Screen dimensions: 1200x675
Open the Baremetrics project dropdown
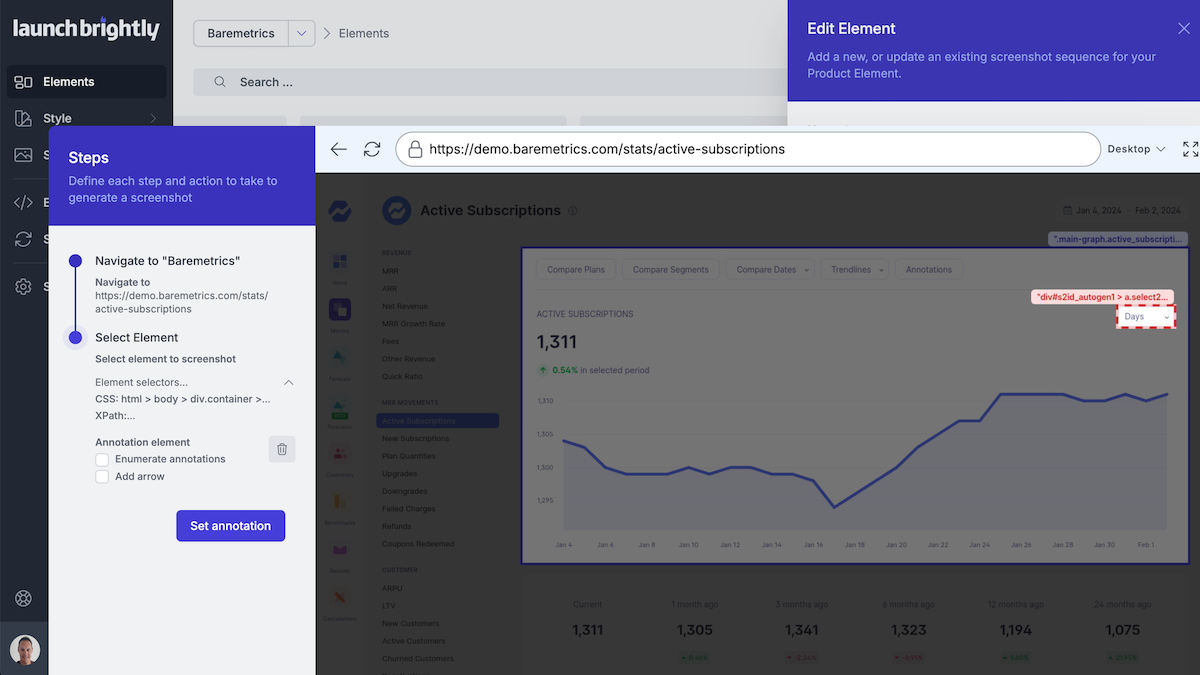pyautogui.click(x=302, y=33)
